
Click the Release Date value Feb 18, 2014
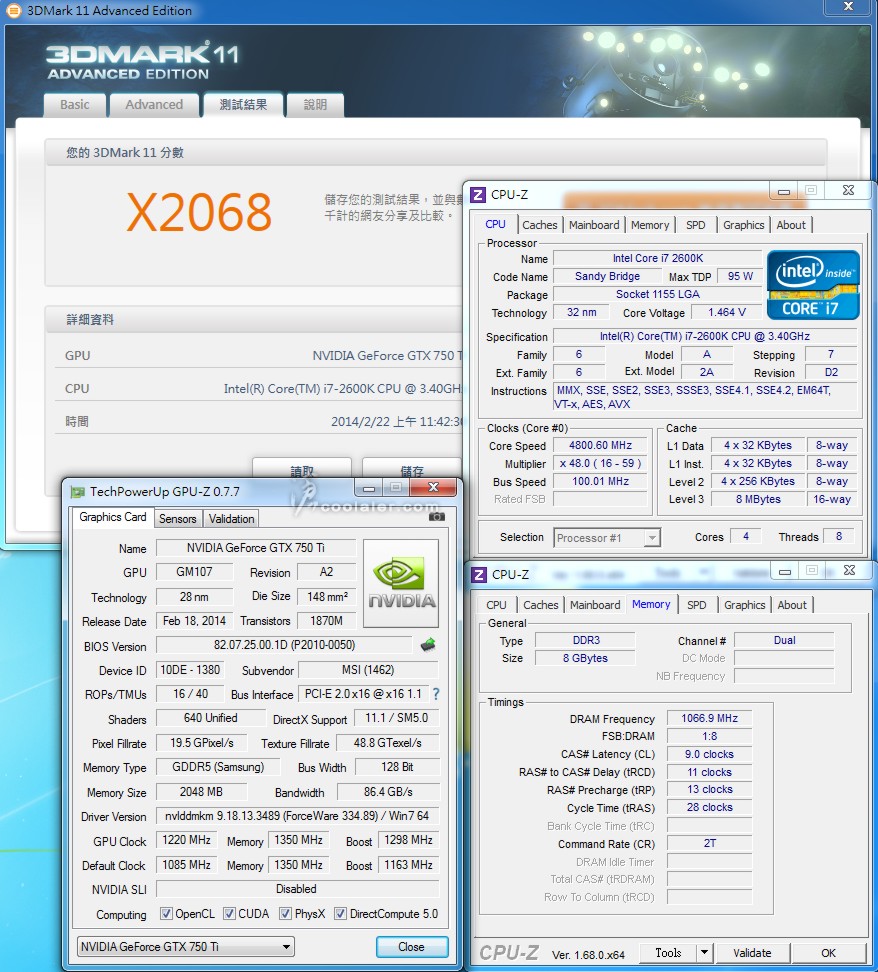[x=194, y=621]
